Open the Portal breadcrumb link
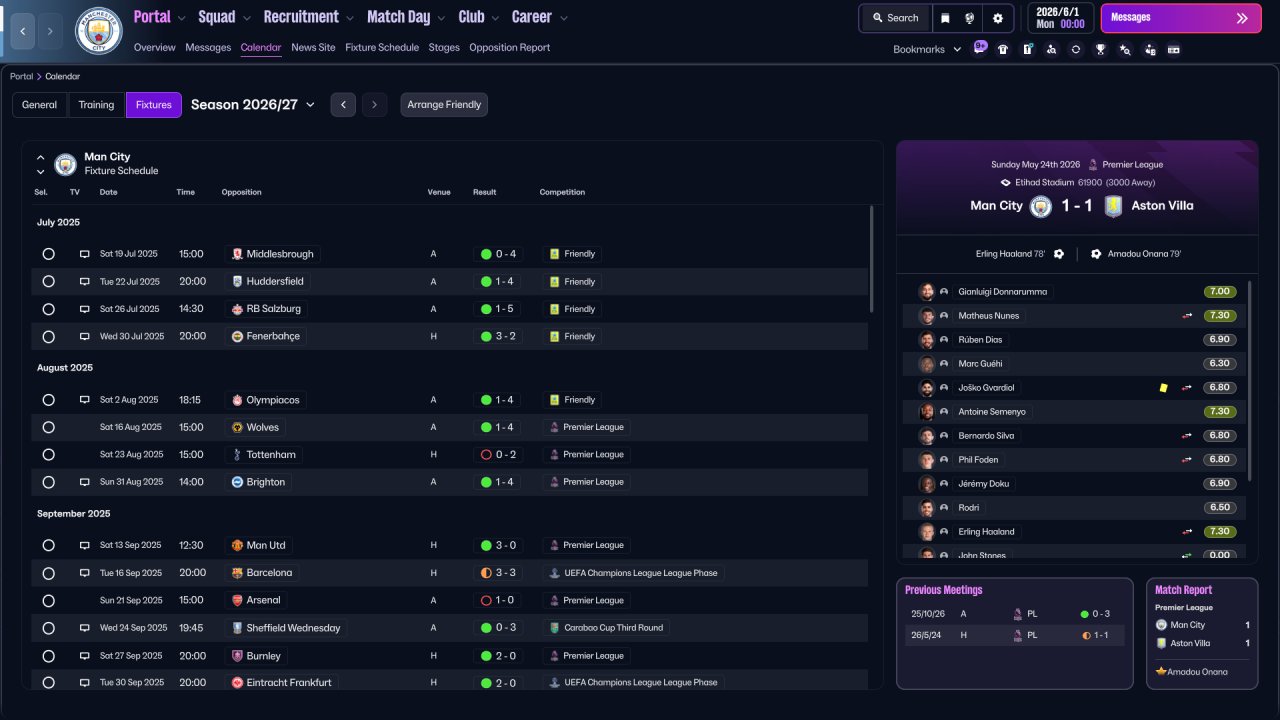This screenshot has height=720, width=1280. tap(21, 76)
